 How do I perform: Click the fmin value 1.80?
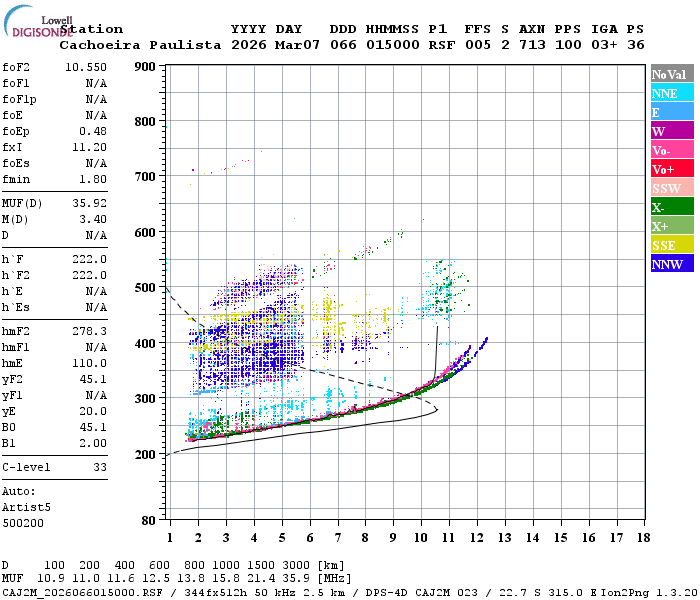(x=93, y=179)
